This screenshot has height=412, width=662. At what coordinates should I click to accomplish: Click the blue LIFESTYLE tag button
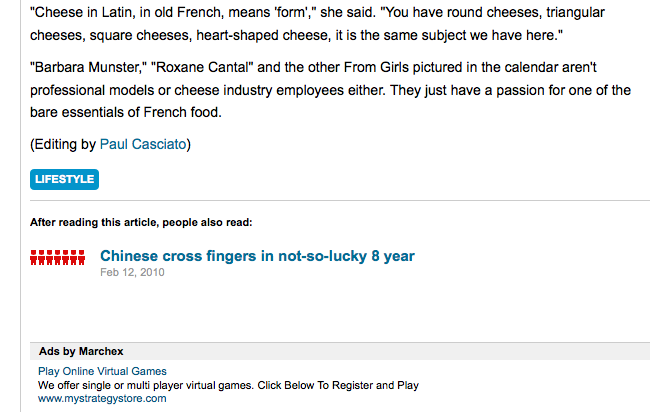click(64, 180)
